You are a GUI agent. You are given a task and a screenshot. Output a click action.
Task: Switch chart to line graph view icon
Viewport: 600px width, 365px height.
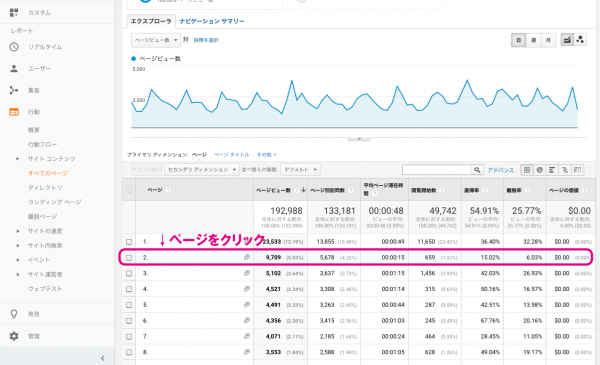click(567, 40)
